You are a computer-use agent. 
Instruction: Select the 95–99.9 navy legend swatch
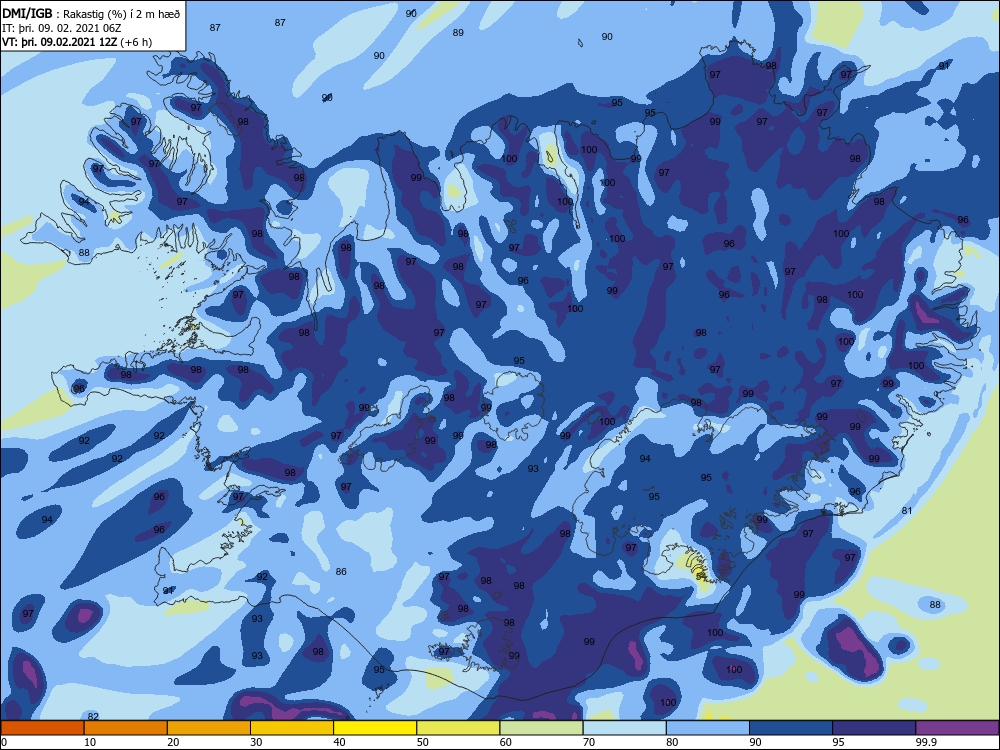874,728
